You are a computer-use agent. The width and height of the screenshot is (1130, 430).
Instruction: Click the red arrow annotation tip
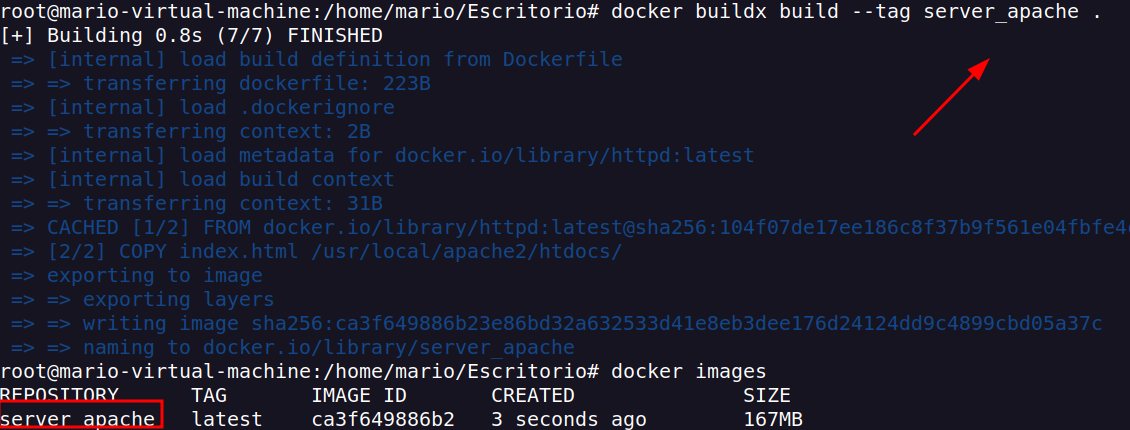(x=984, y=62)
